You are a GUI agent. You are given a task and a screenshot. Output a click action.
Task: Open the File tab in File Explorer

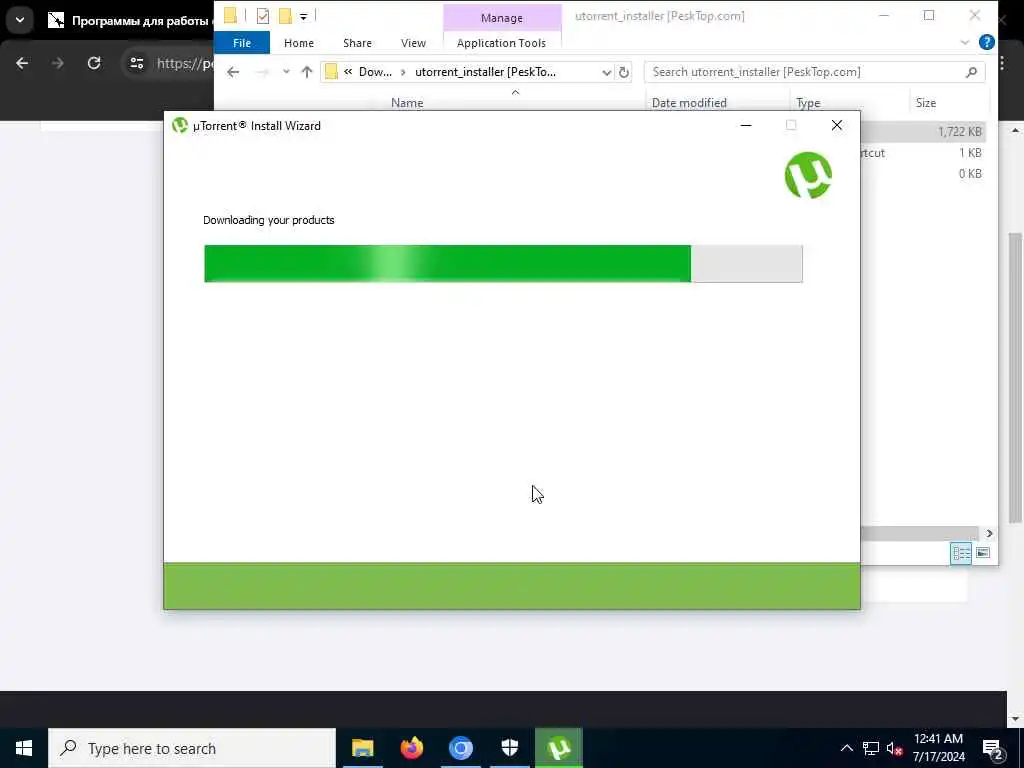coord(242,43)
